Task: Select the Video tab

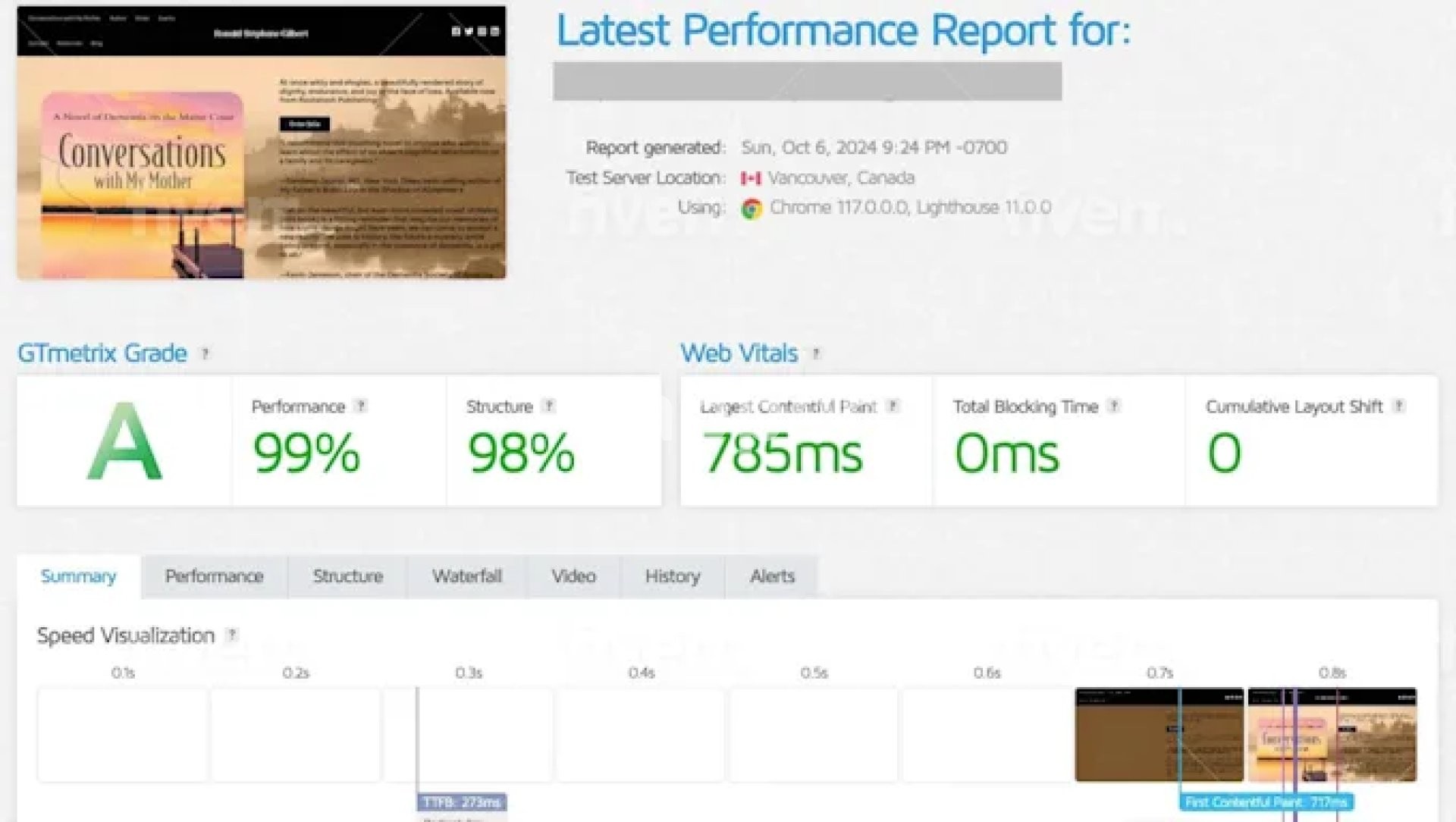Action: coord(573,576)
